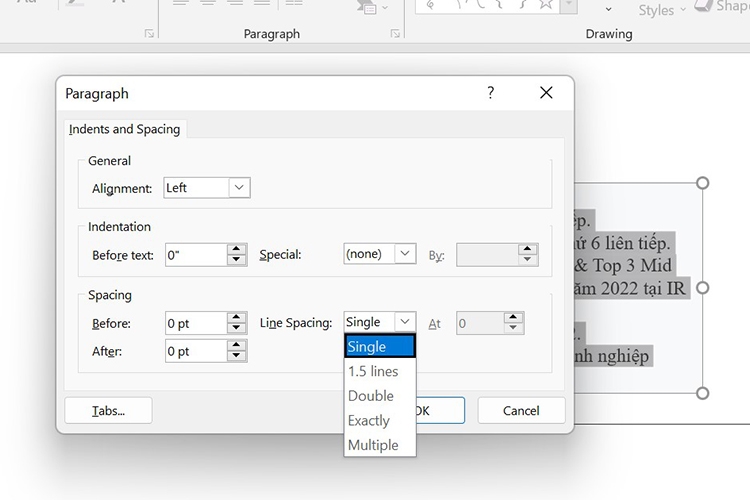Click the slide text "nh nghiệp"
750x500 pixels.
tap(612, 356)
